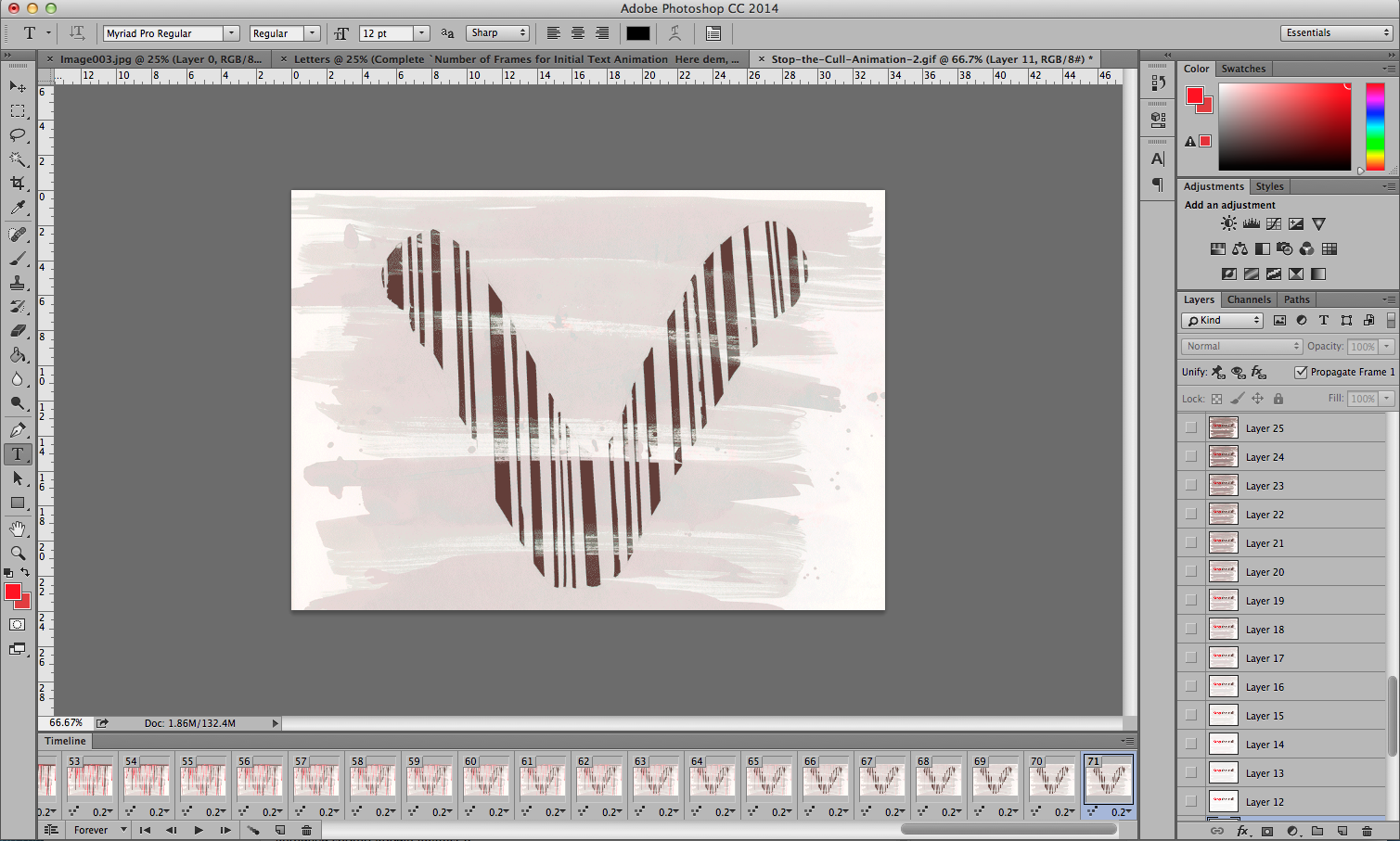Select the Pen tool

pos(18,430)
